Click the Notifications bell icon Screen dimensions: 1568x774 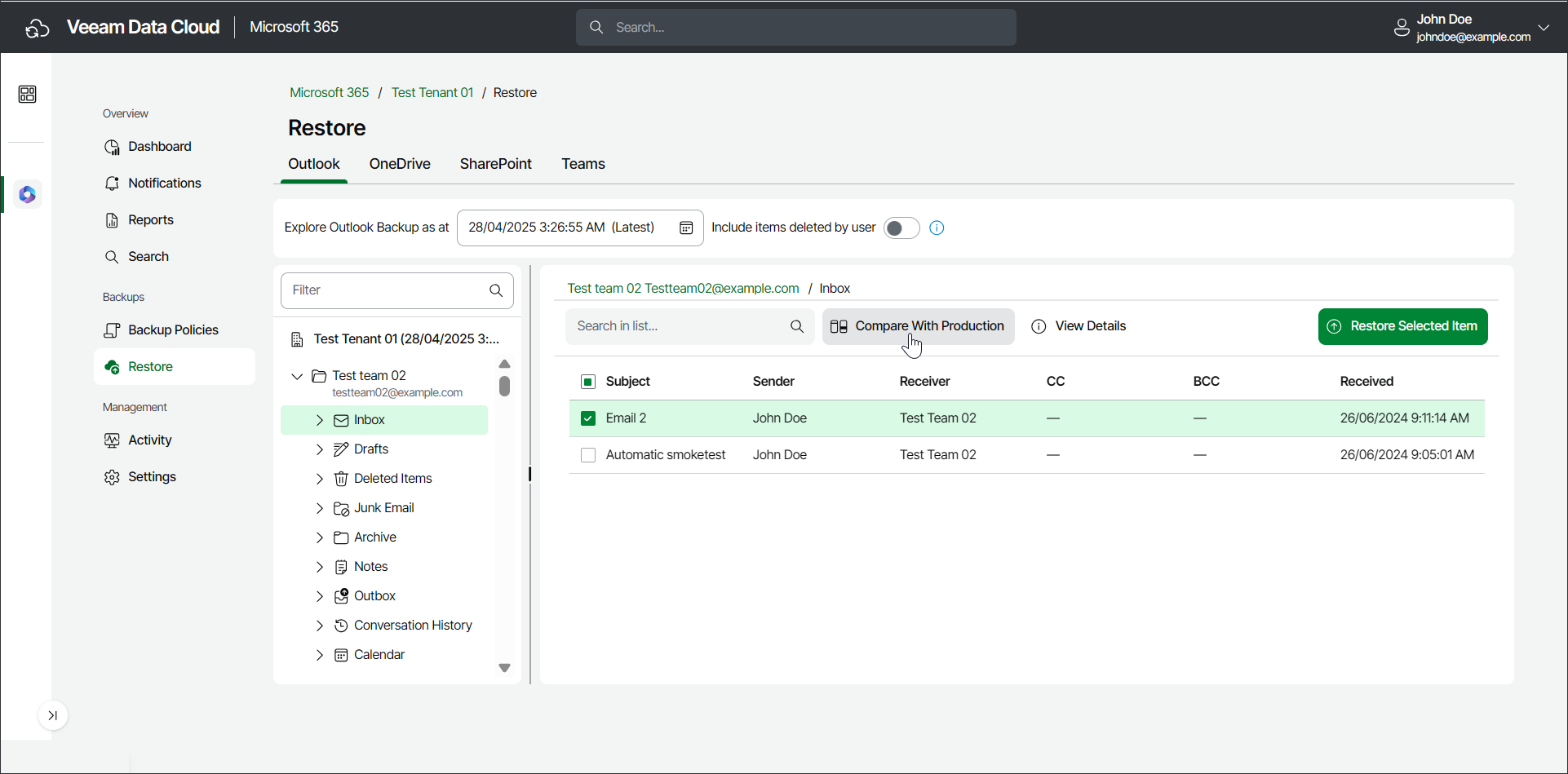pos(112,184)
